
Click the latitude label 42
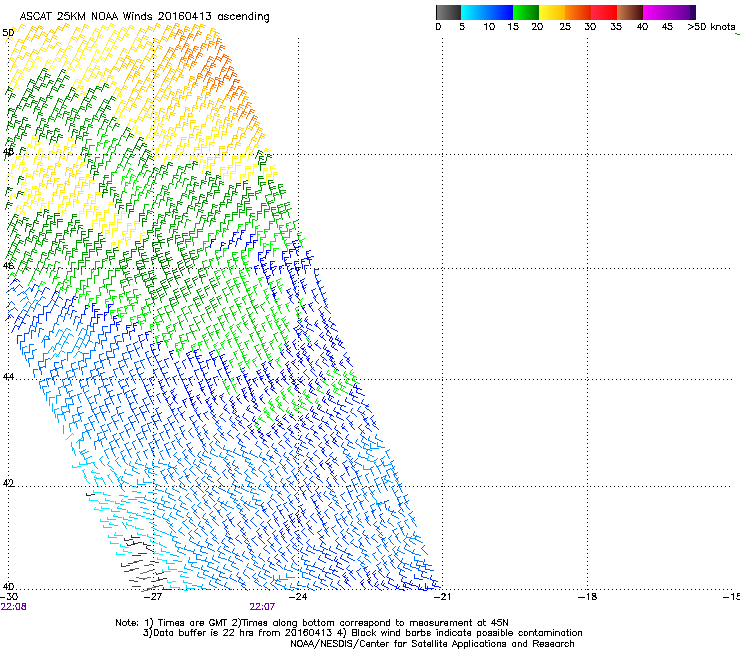[8, 483]
